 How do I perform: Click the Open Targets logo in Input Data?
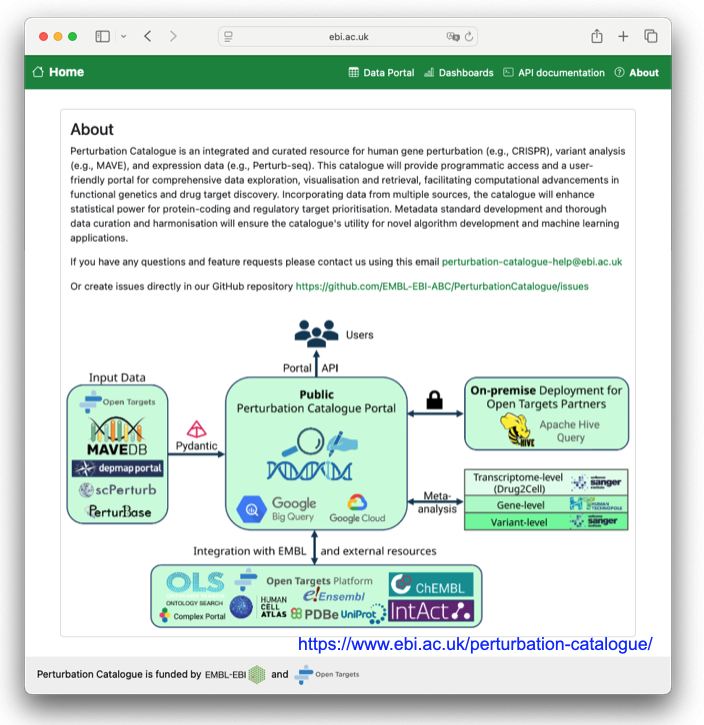pyautogui.click(x=117, y=402)
